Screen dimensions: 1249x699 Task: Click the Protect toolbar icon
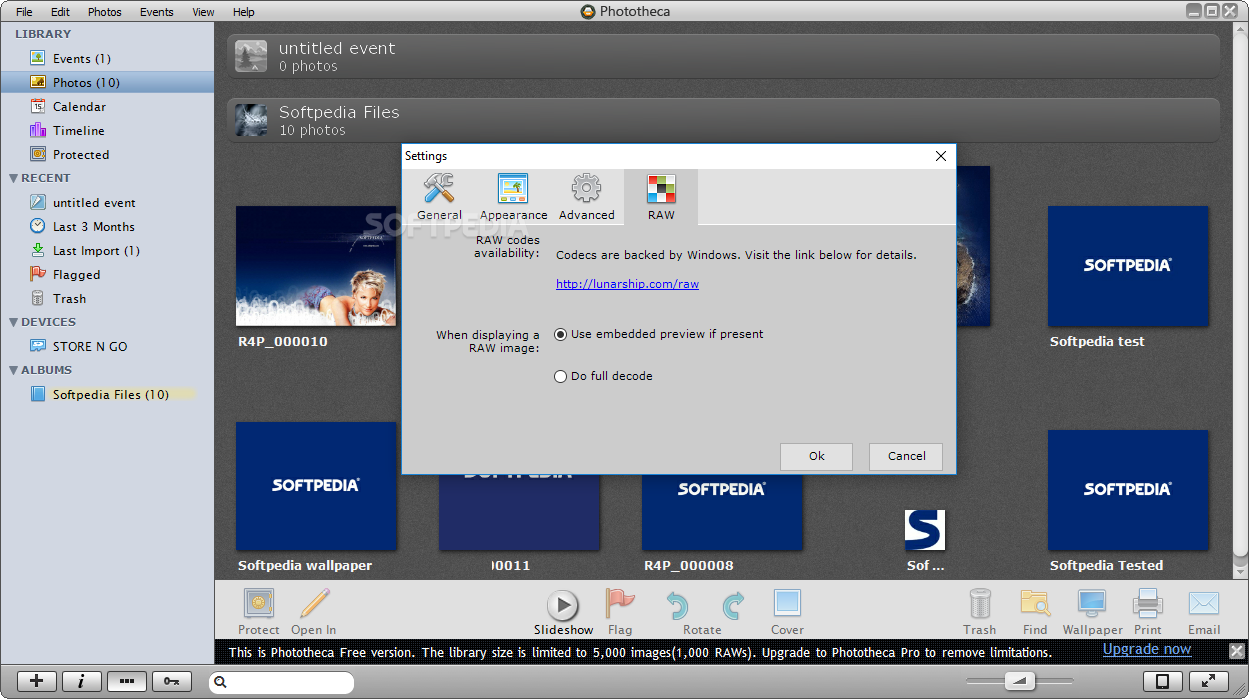click(259, 611)
